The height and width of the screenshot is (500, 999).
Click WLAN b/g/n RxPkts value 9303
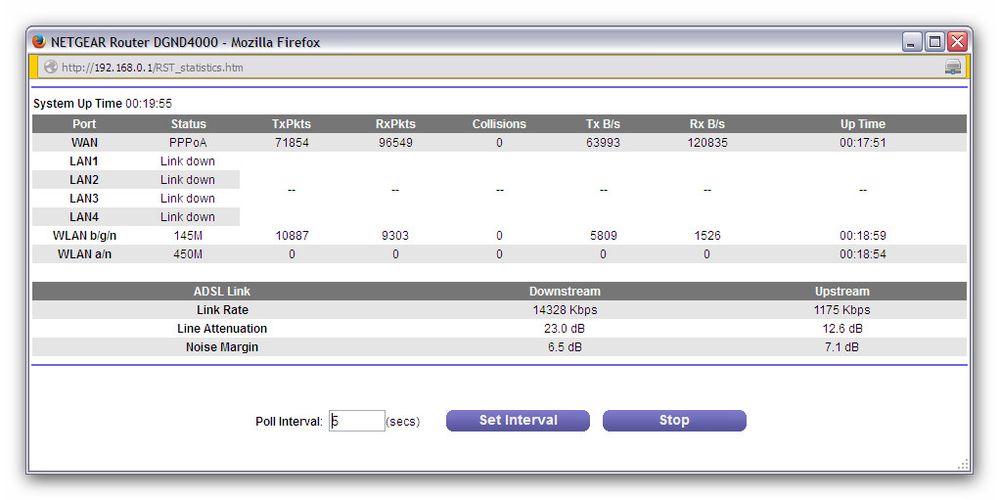pyautogui.click(x=395, y=236)
